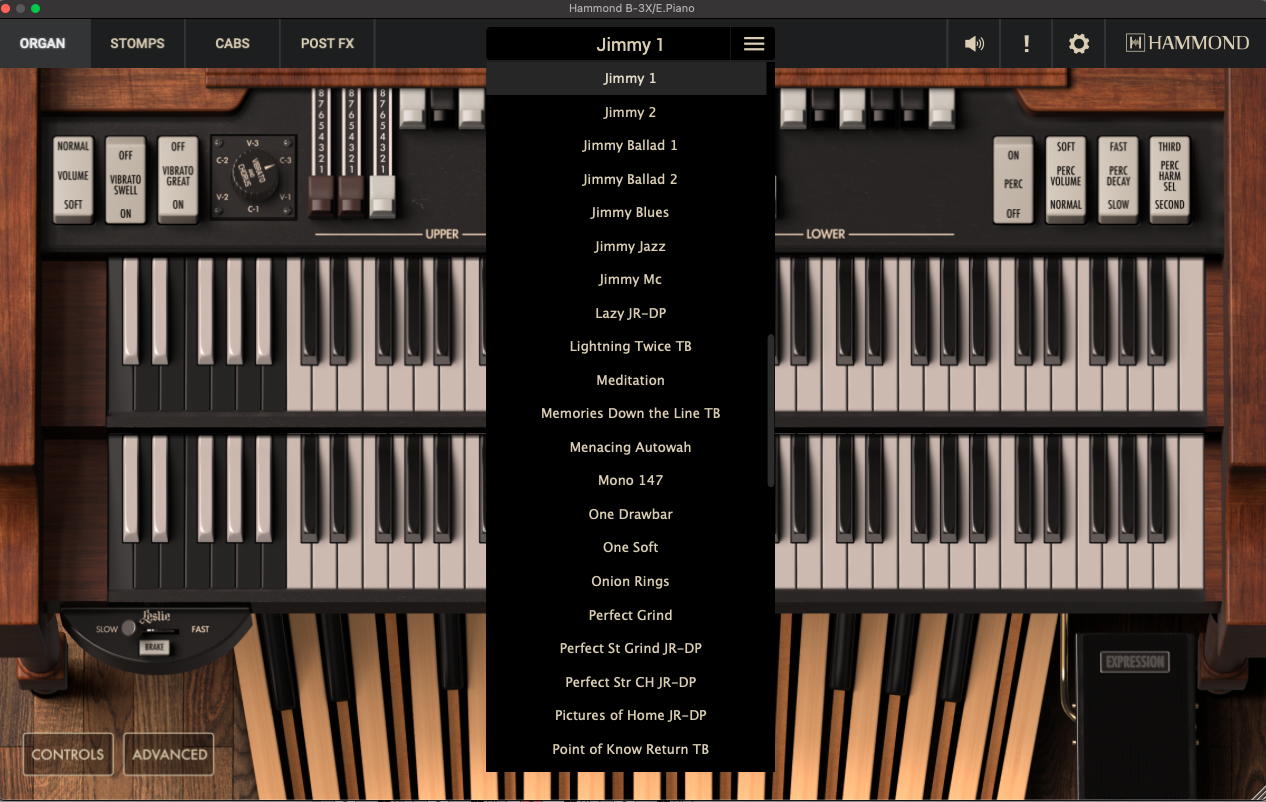1266x802 pixels.
Task: Open settings with the gear icon
Action: (1078, 44)
